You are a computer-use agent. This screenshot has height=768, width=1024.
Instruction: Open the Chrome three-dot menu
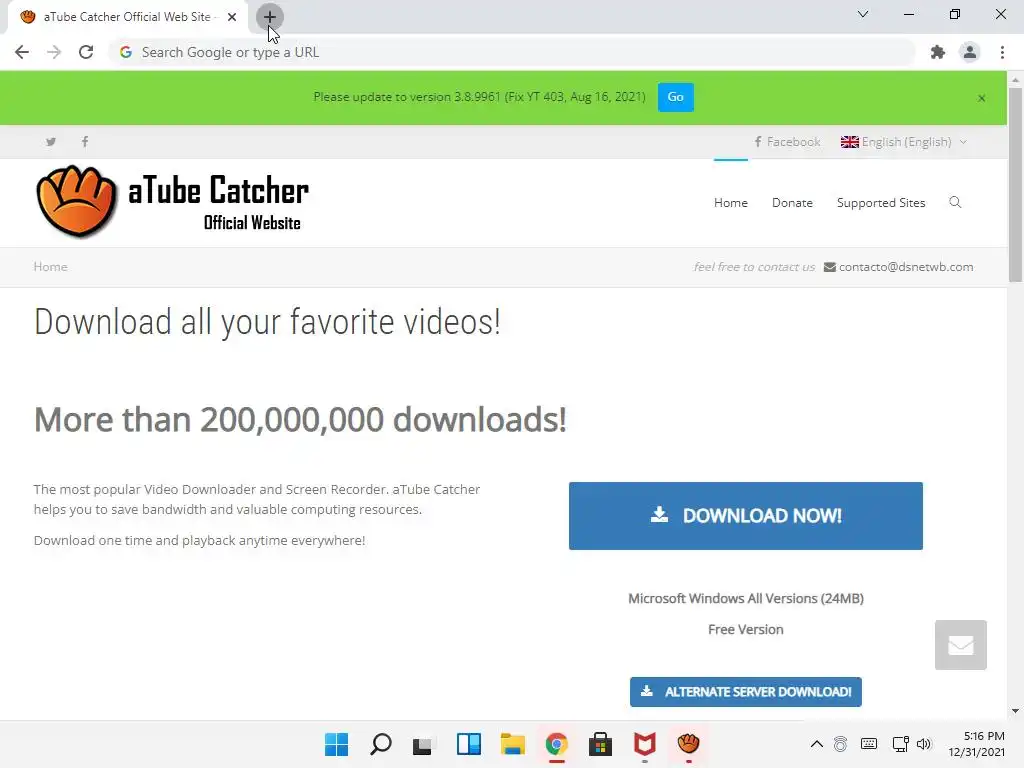(1002, 52)
